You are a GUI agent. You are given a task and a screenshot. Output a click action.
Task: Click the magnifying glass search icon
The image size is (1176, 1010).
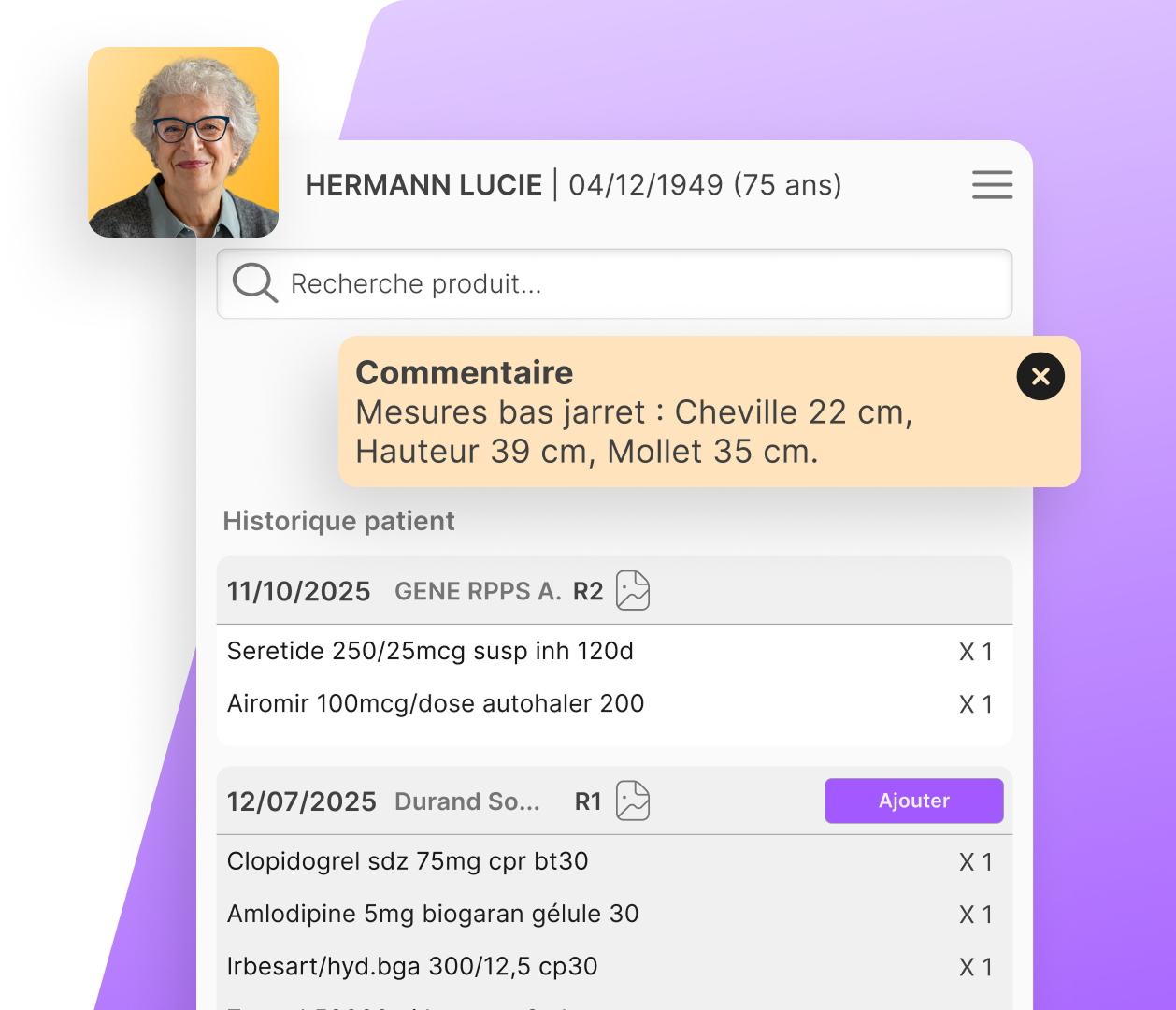pos(254,283)
